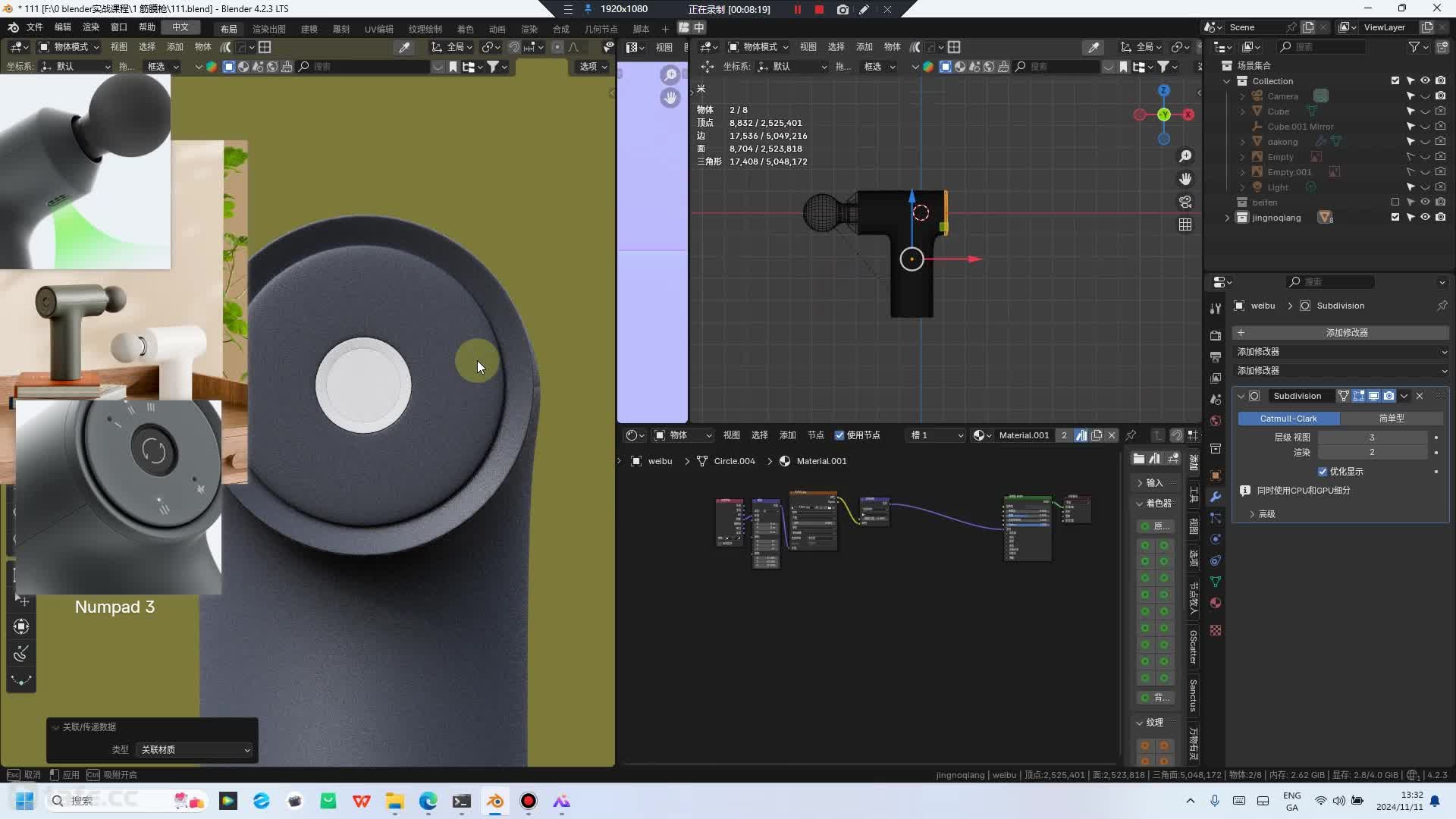Switch perspective/orthographic grid icon in right viewport

pos(1185,224)
